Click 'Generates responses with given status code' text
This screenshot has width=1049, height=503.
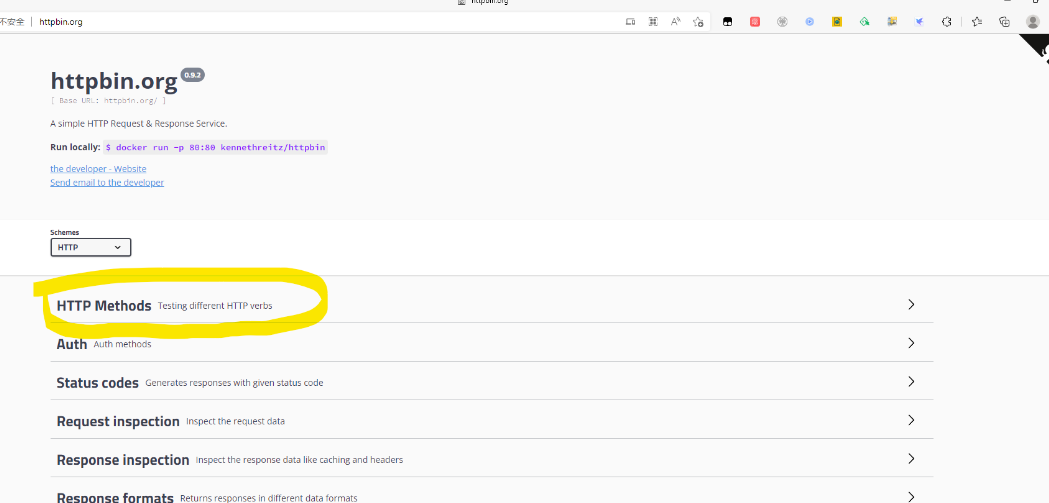(234, 383)
